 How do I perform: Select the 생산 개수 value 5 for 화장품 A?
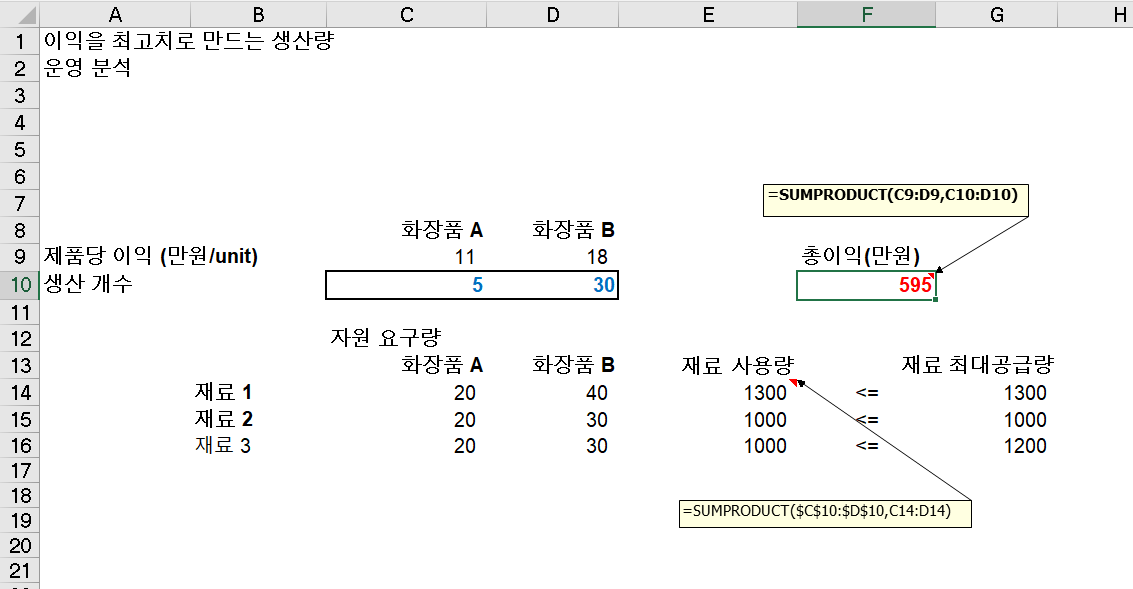(405, 284)
